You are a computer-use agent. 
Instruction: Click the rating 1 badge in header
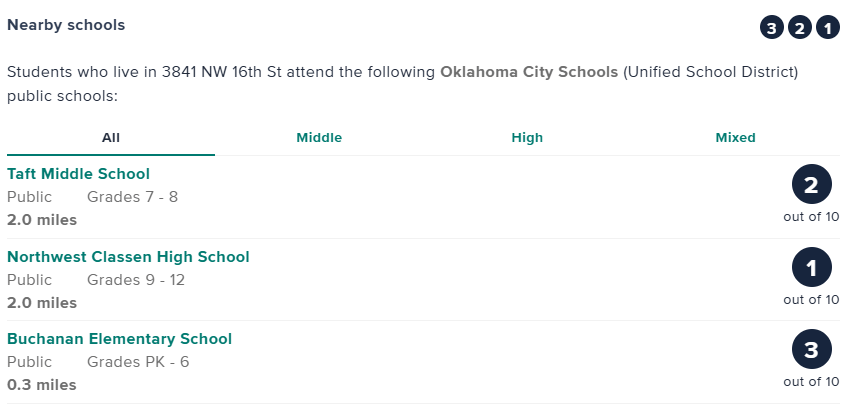828,27
